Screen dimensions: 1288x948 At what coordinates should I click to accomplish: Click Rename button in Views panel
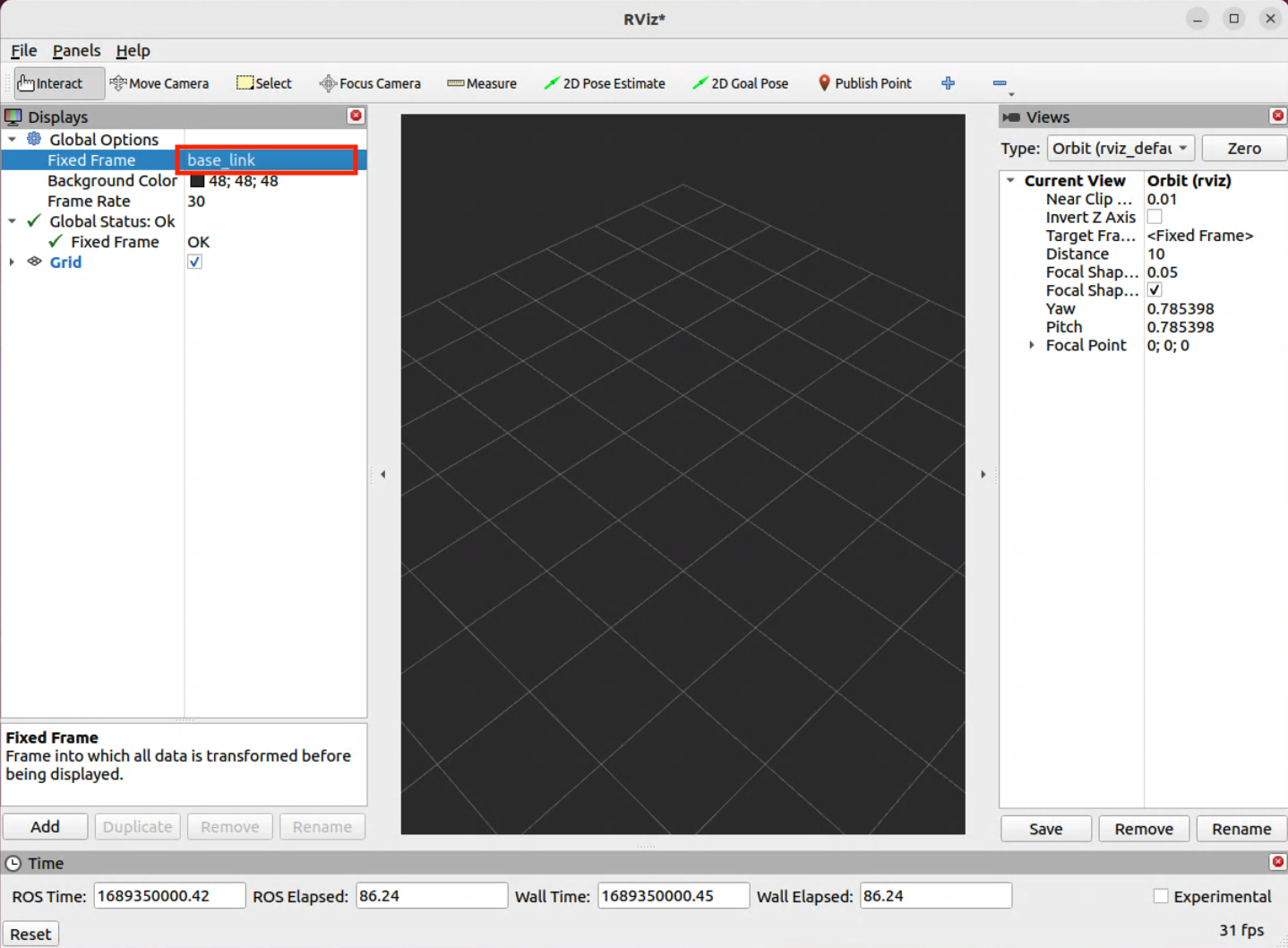pyautogui.click(x=1241, y=829)
